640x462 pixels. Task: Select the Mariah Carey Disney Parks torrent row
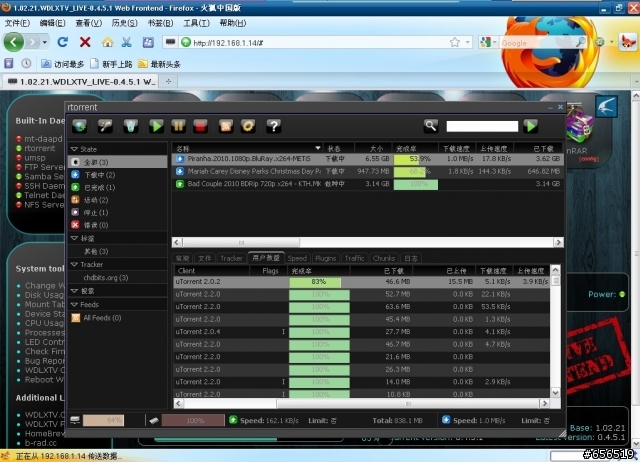[368, 171]
